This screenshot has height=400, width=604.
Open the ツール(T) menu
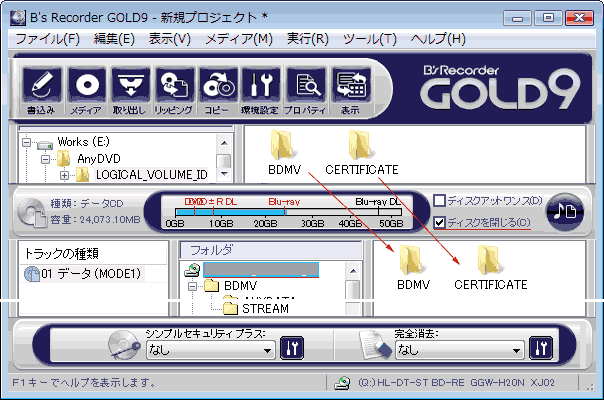[x=369, y=39]
